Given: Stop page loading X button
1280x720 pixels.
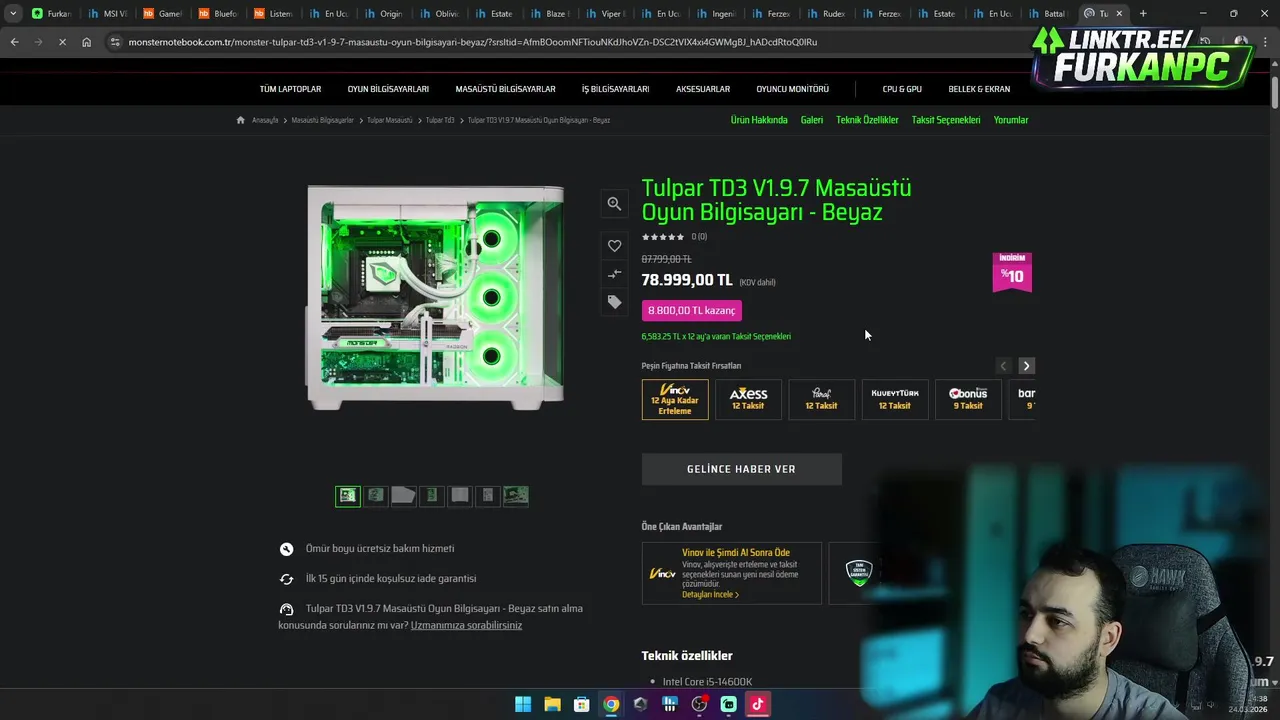Looking at the screenshot, I should coord(62,42).
